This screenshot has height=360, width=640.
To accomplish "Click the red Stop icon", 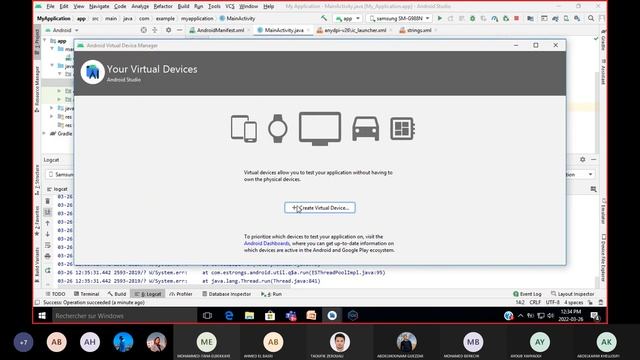I will [x=516, y=18].
